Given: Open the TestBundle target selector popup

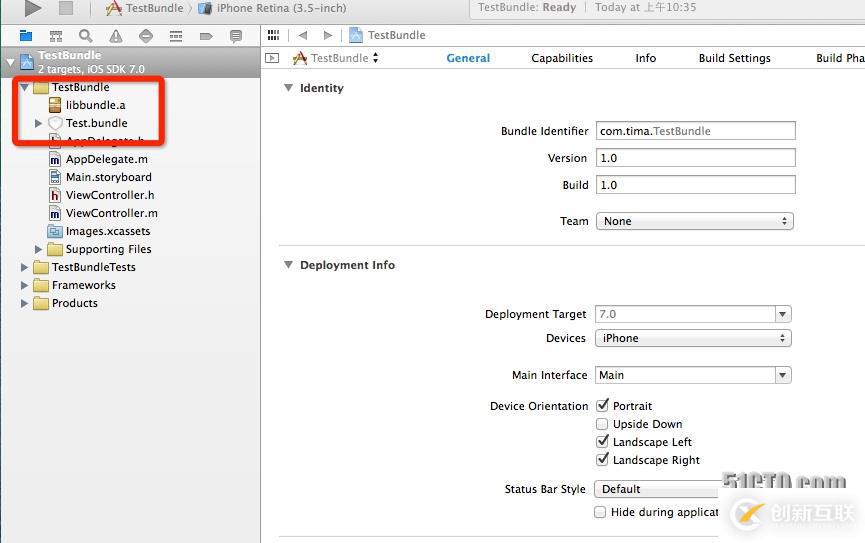Looking at the screenshot, I should click(x=335, y=58).
